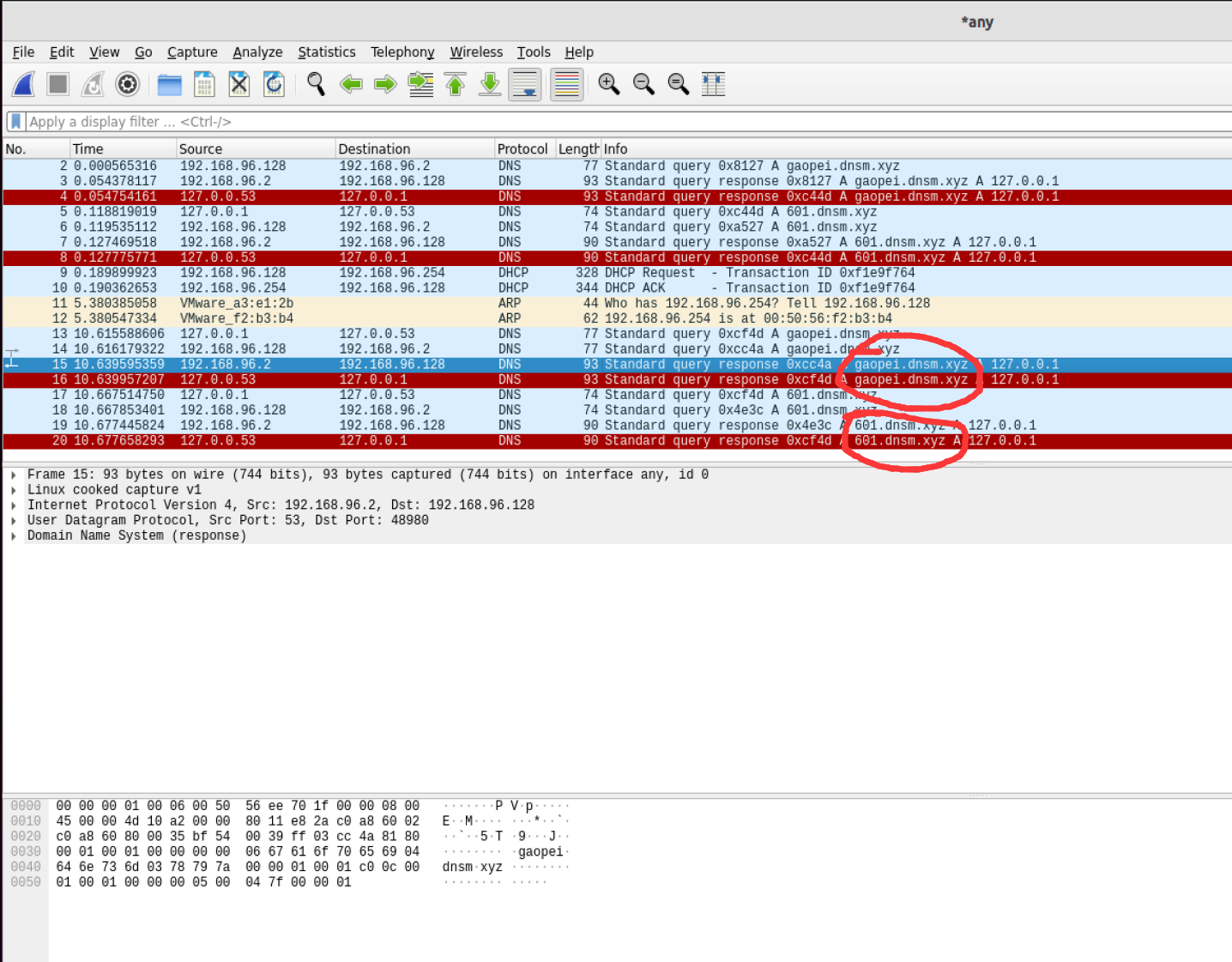This screenshot has width=1232, height=962.
Task: Reload the capture file icon
Action: coord(274,84)
